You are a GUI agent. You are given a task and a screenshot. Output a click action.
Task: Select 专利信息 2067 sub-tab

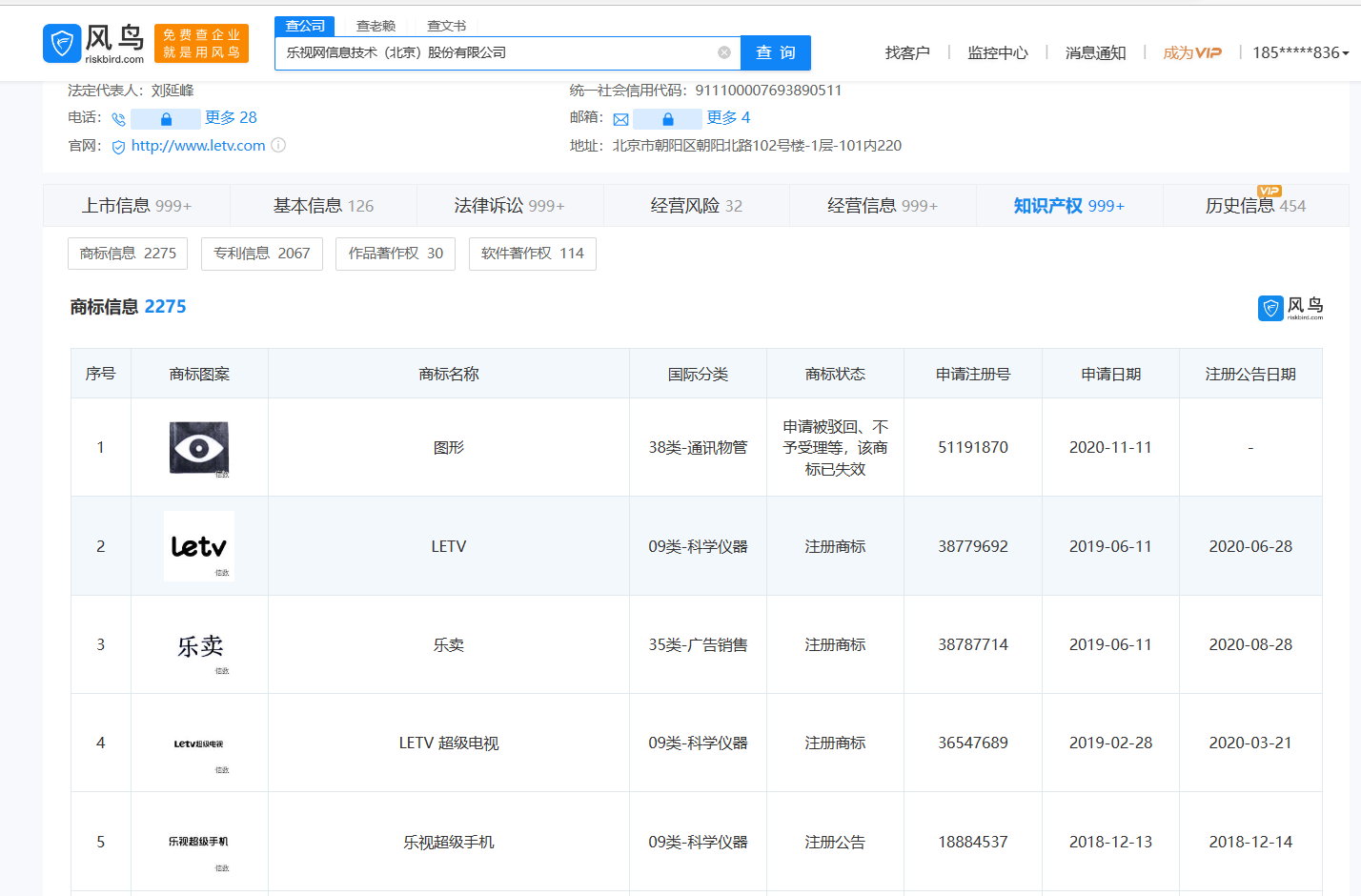click(x=262, y=254)
